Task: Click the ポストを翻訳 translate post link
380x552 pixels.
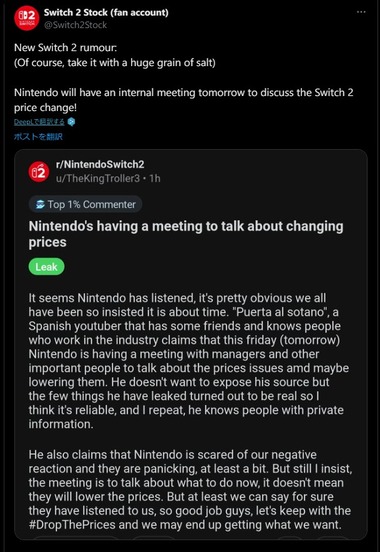Action: (x=38, y=137)
